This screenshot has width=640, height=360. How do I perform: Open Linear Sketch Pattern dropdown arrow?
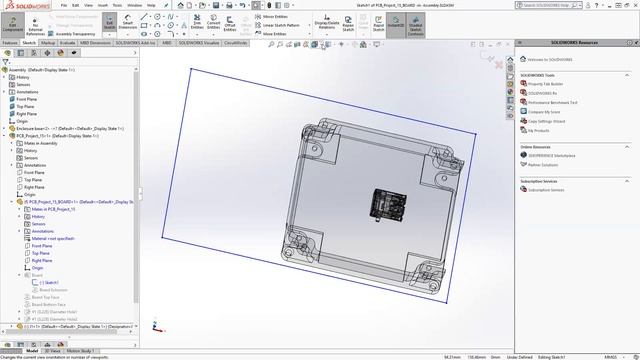[x=309, y=25]
